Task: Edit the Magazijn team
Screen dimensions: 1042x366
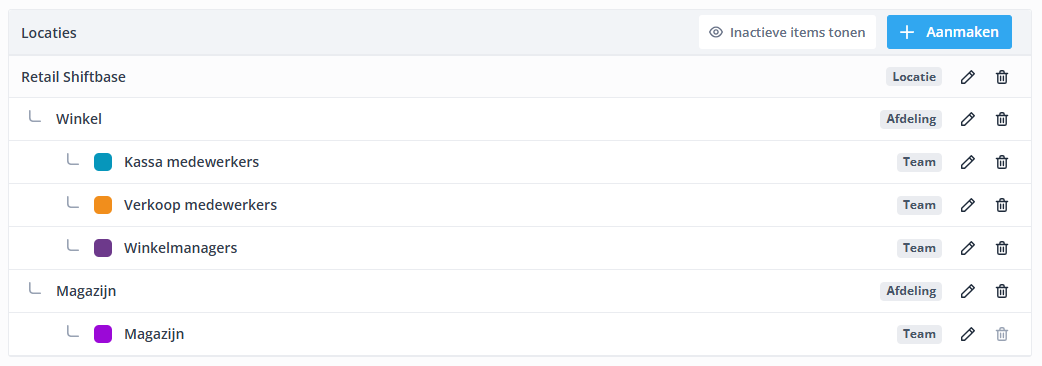Action: click(x=968, y=334)
